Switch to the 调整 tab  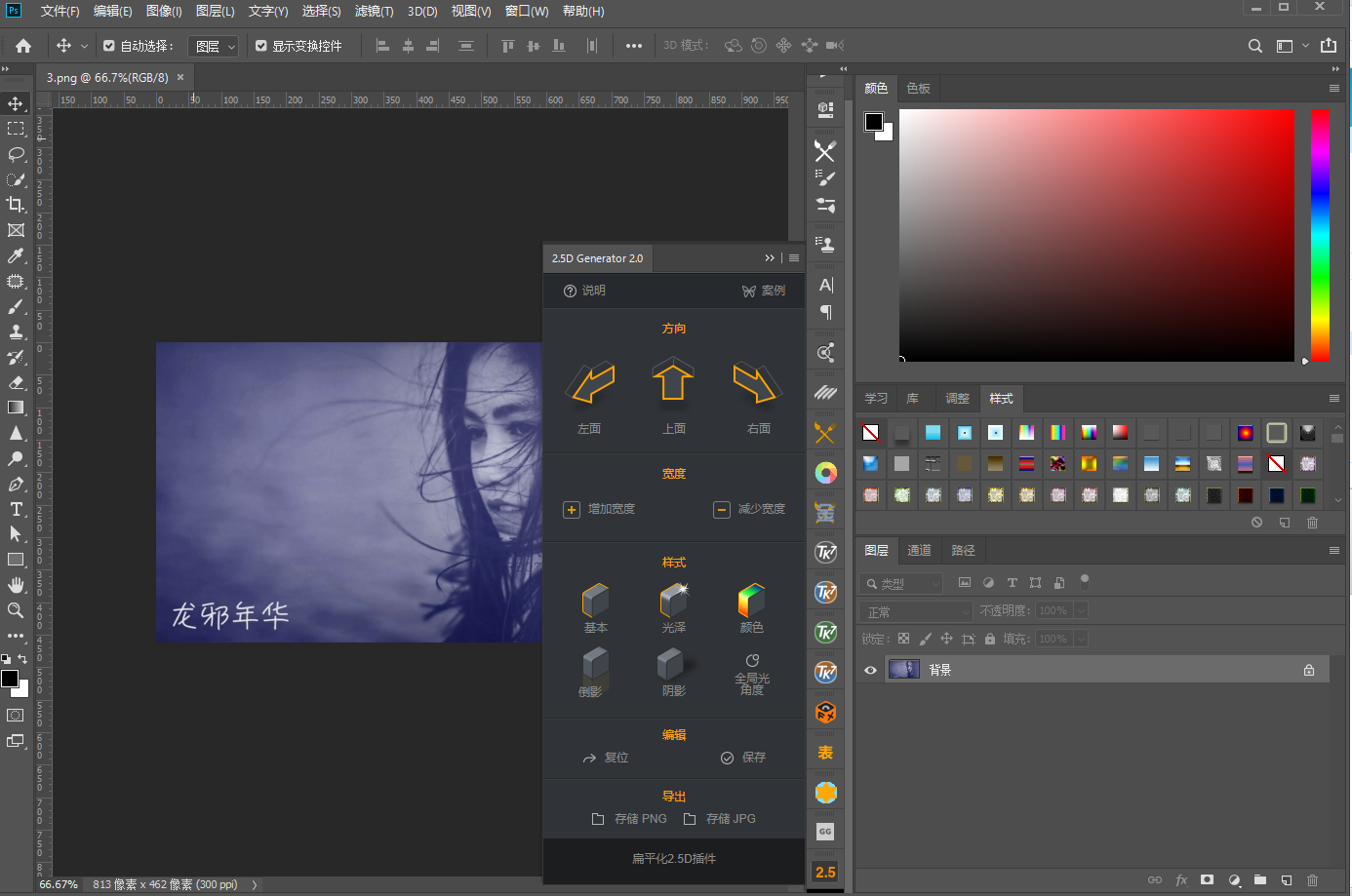pos(957,398)
